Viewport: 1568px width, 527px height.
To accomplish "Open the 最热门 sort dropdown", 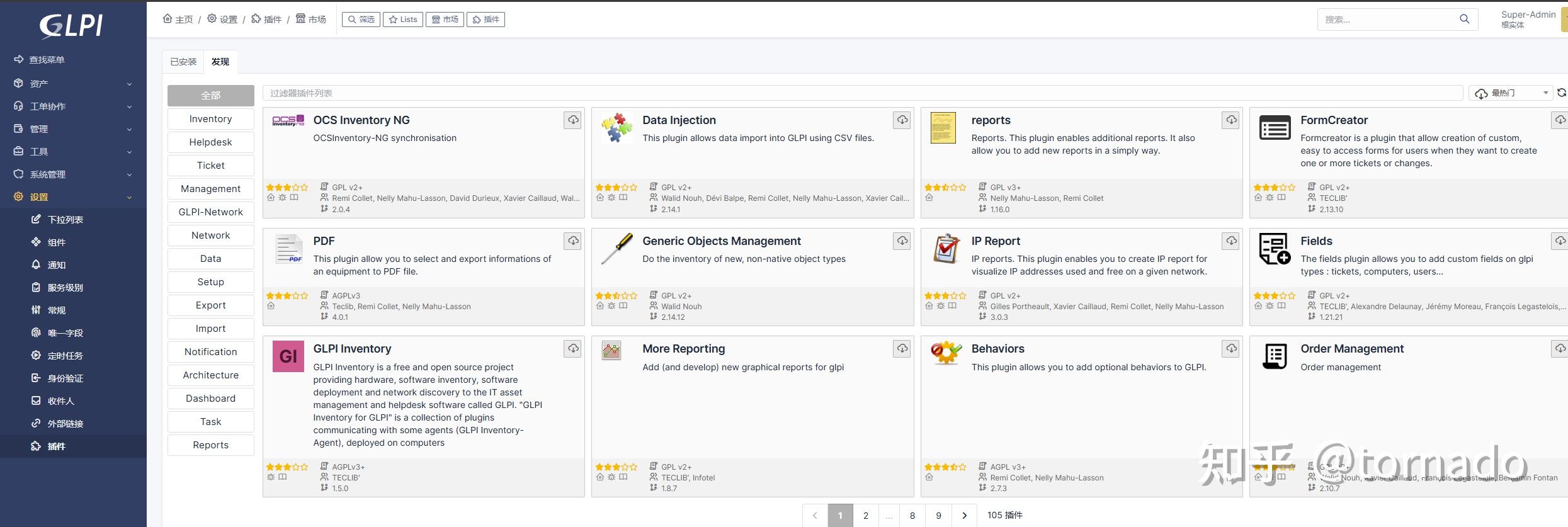I will (x=1510, y=93).
